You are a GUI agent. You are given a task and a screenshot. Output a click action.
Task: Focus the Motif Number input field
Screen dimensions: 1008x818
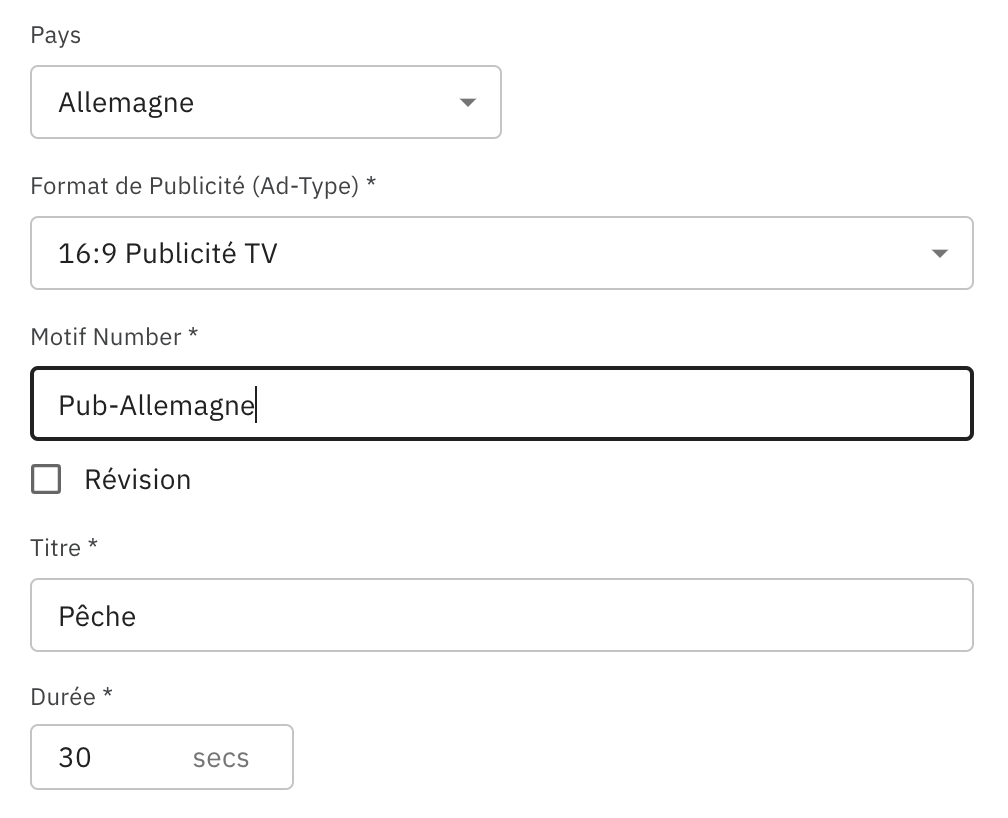[x=501, y=403]
